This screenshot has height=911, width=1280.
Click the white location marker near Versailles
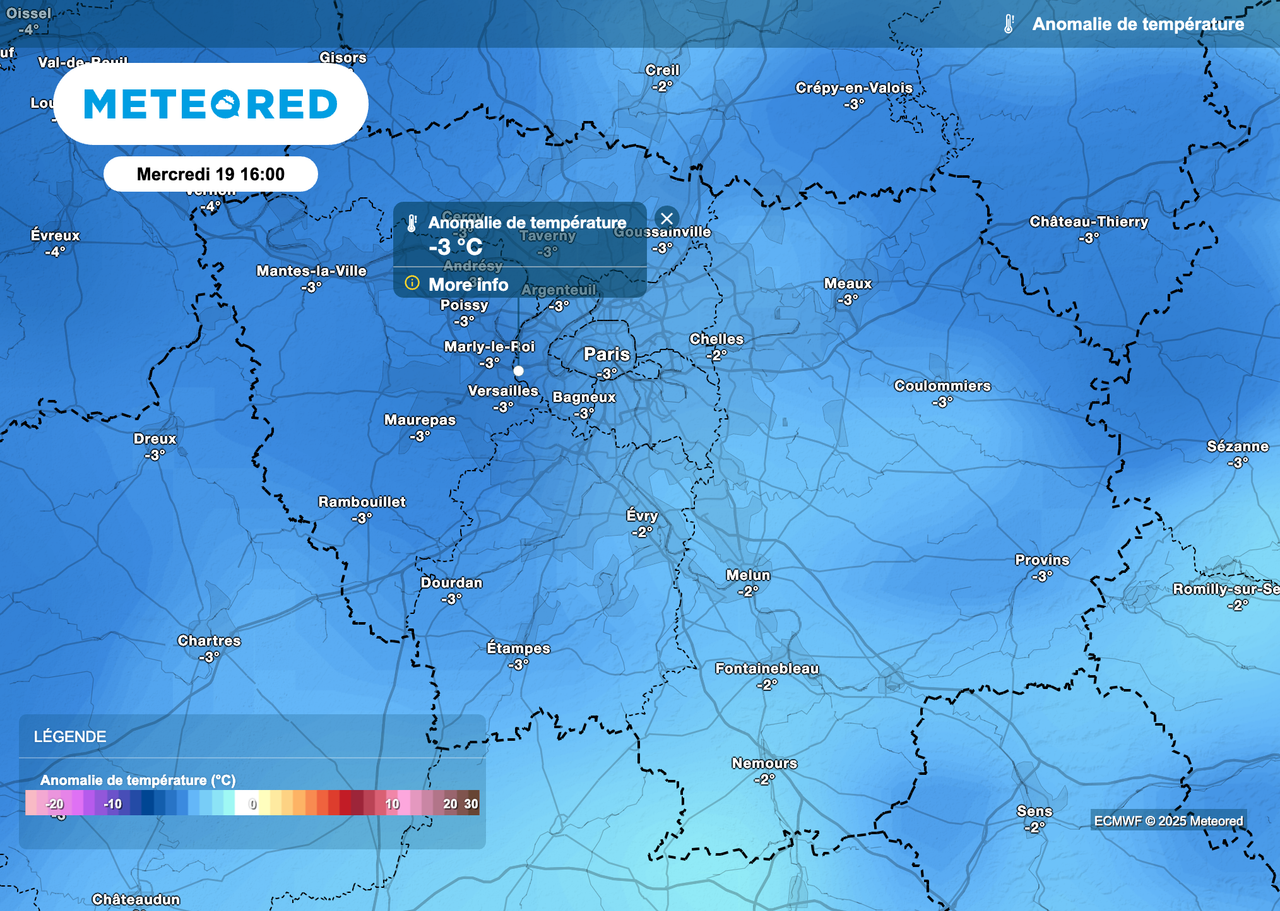519,370
